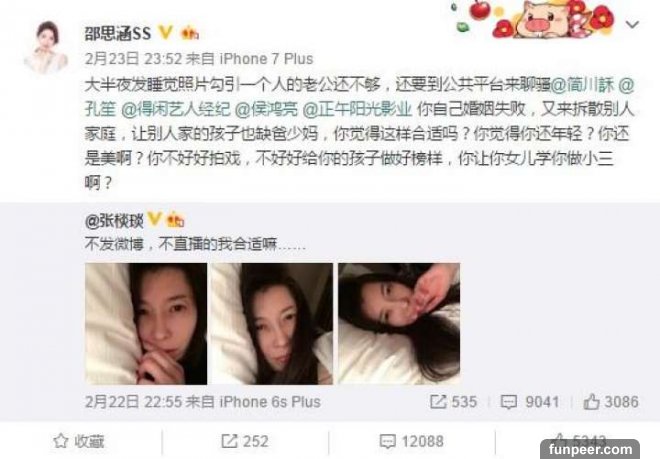
Task: Repost this post via the 252 button
Action: (245, 441)
